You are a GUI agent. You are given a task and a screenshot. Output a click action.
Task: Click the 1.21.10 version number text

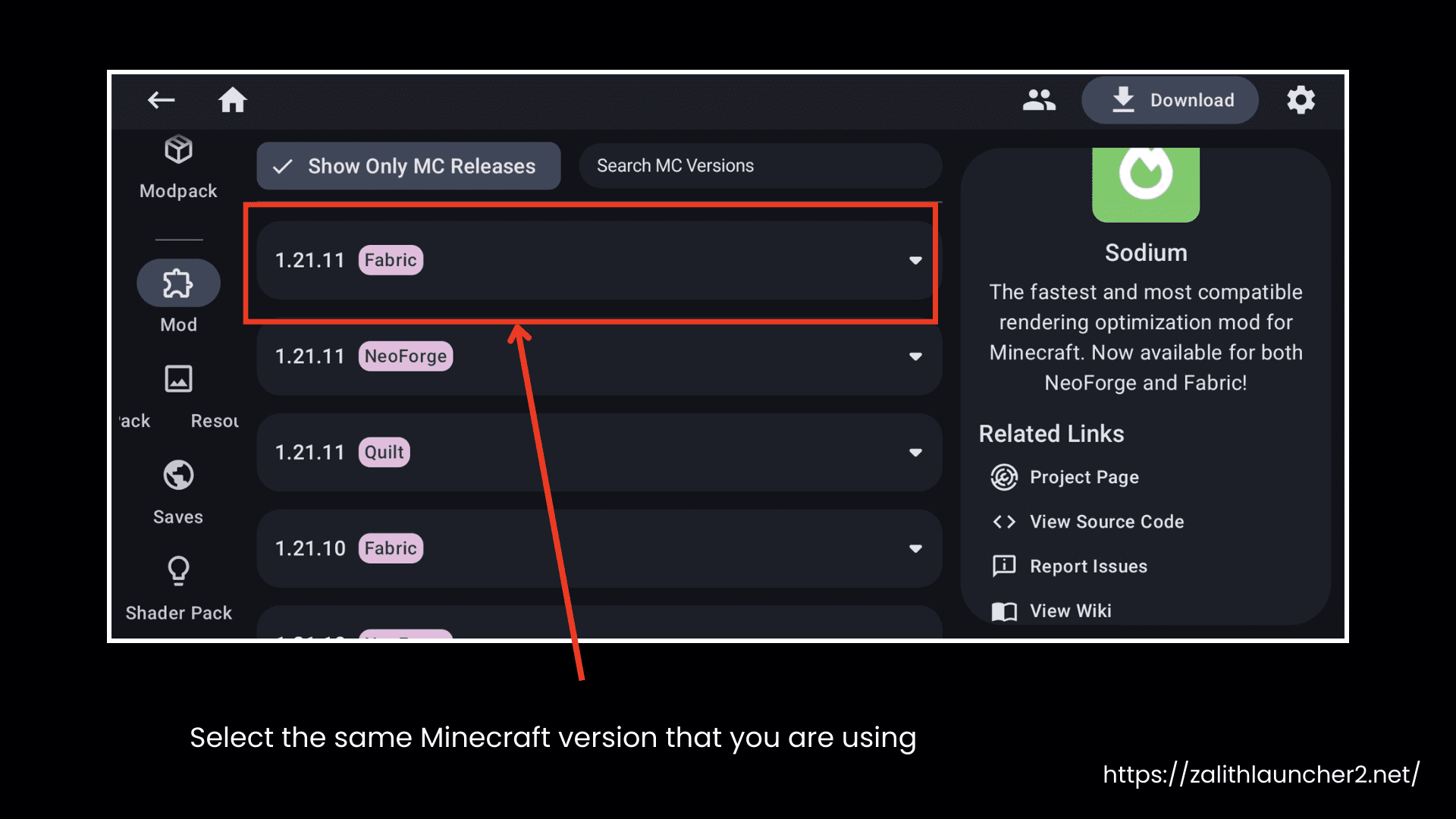310,549
